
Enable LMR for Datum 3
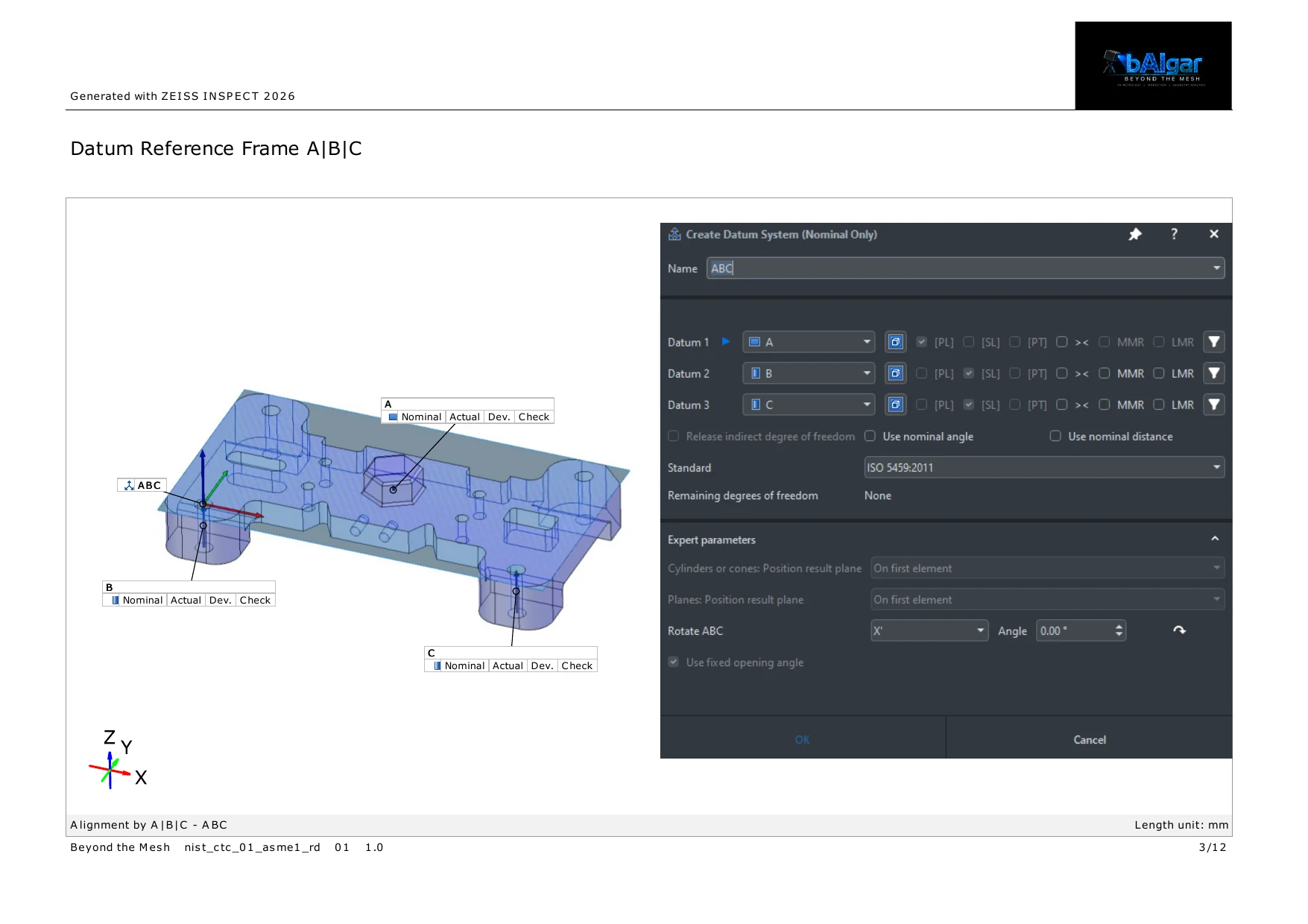(1159, 405)
